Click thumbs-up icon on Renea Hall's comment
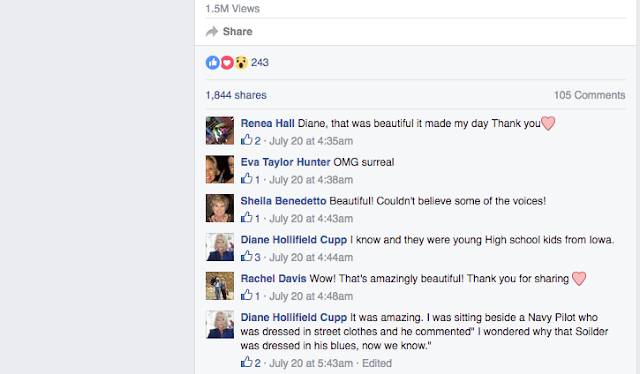 247,140
